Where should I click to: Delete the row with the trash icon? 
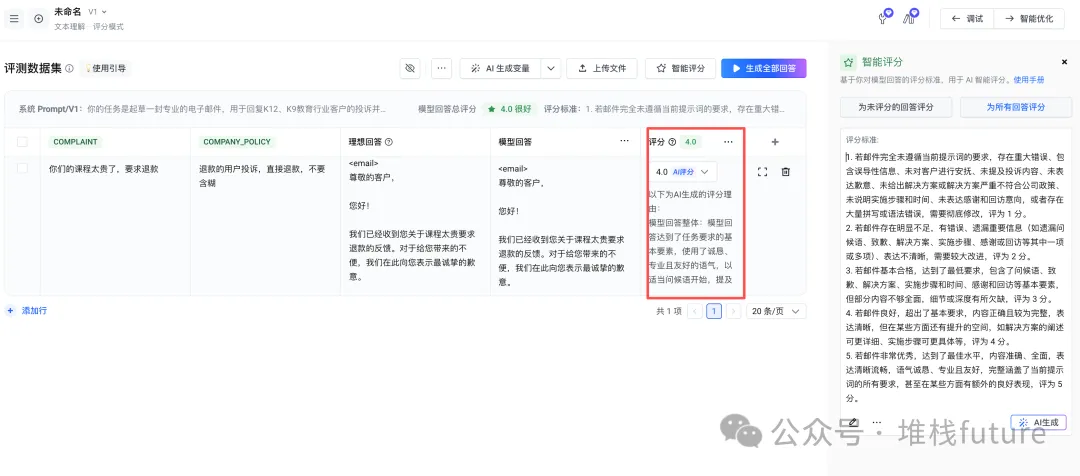[x=785, y=172]
